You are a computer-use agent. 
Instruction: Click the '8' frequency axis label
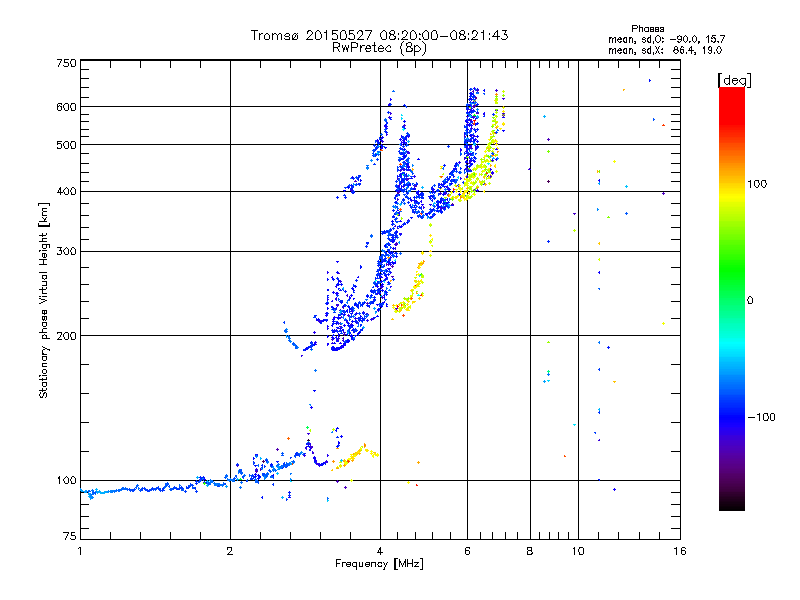tap(530, 551)
